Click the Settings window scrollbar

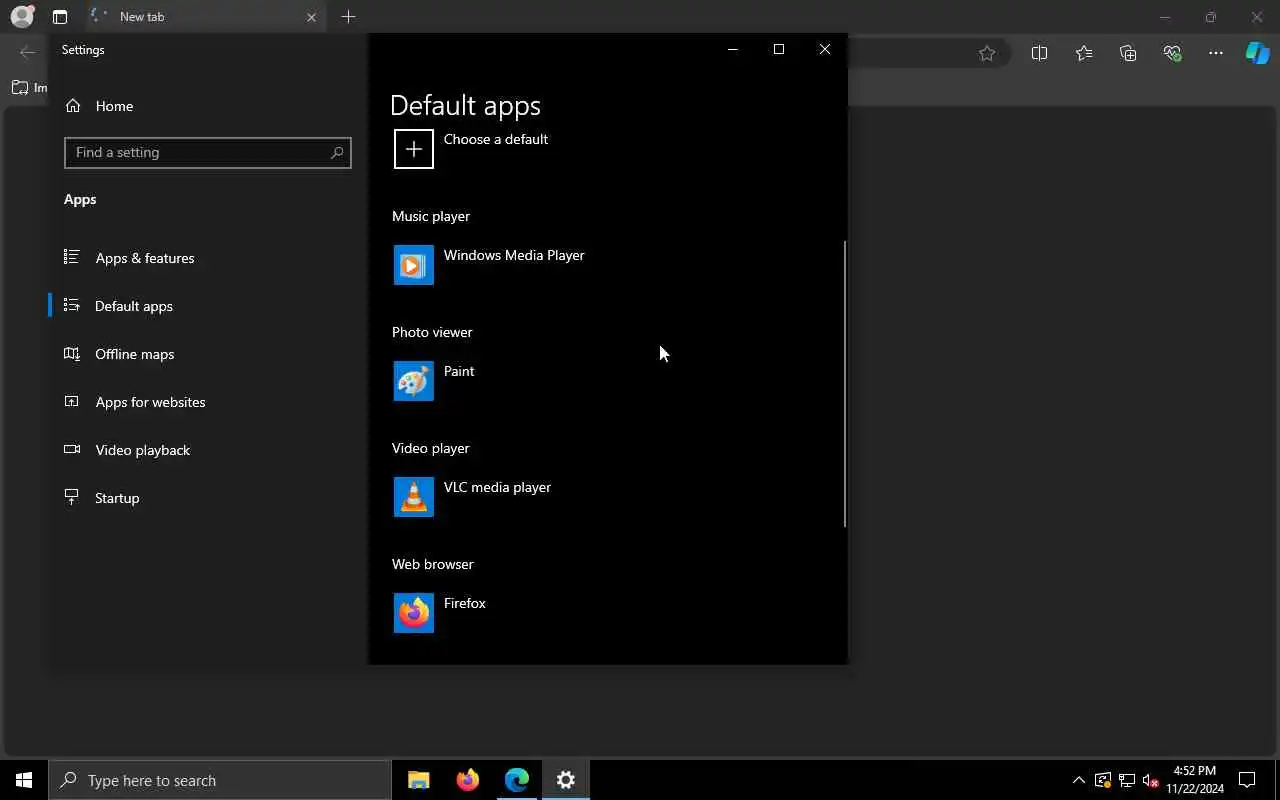pyautogui.click(x=845, y=384)
